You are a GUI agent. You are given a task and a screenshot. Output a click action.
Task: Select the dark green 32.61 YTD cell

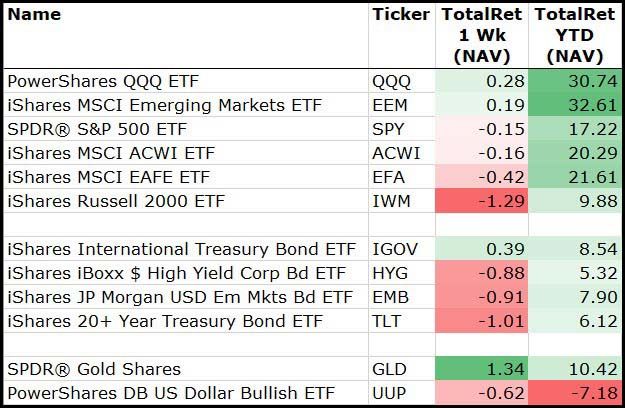(x=577, y=105)
